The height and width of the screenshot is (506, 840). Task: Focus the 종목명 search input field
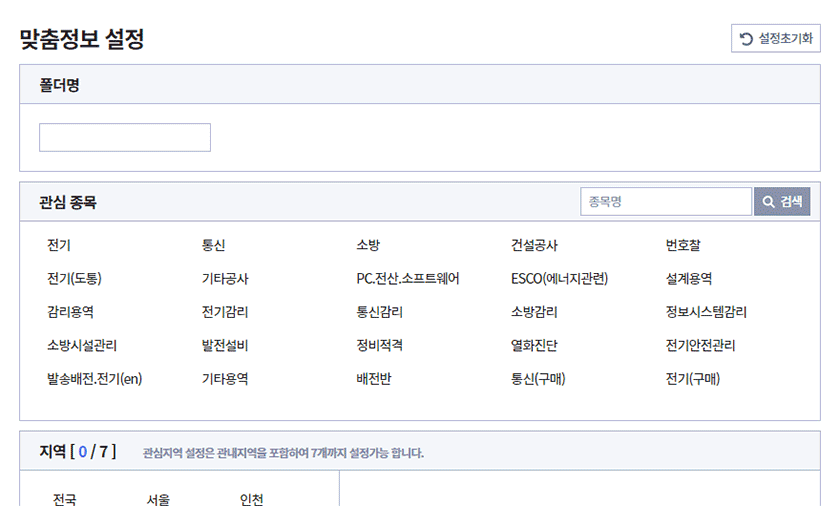(x=666, y=201)
